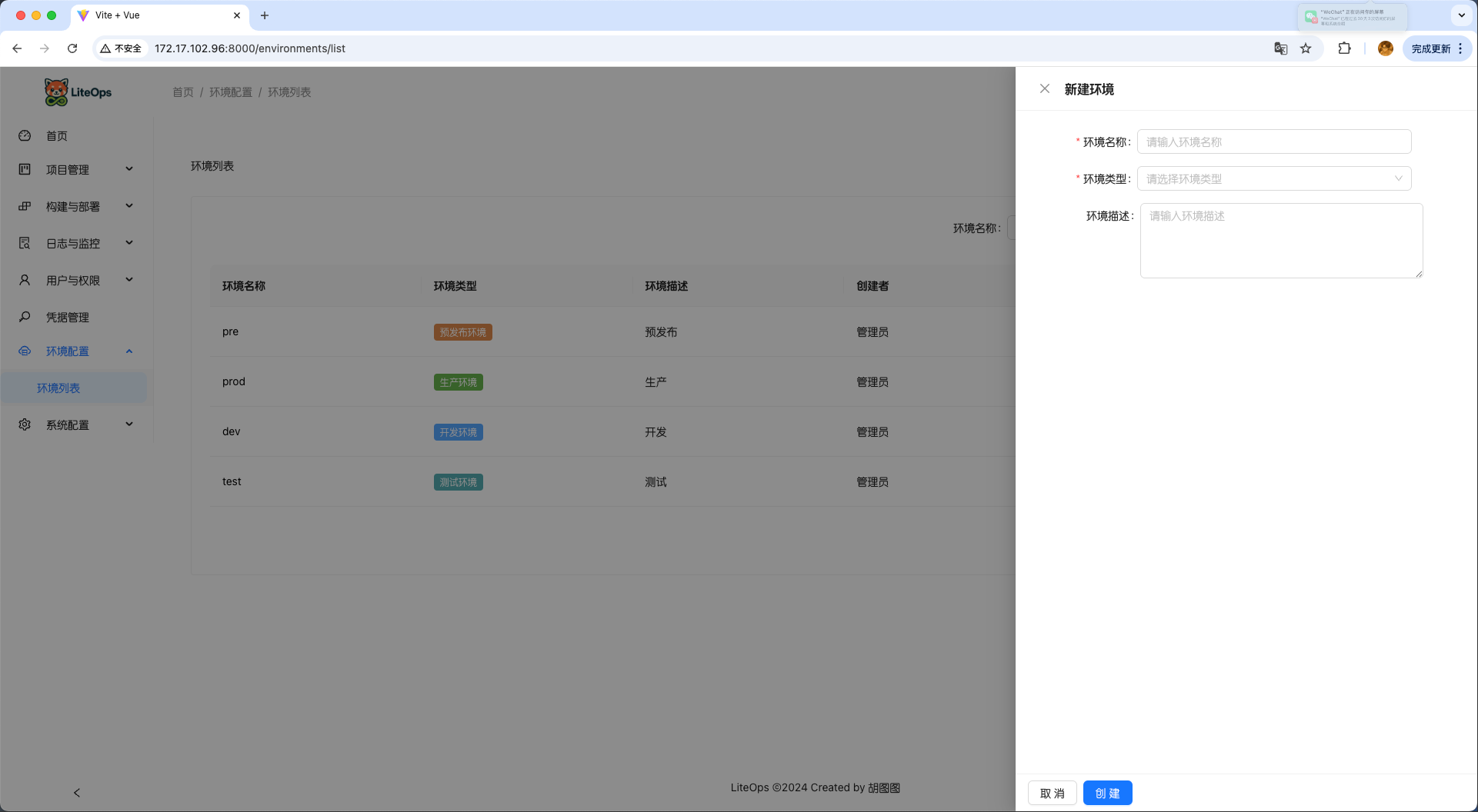Screen dimensions: 1478x812
Task: Expand the 系统配置 menu
Action: click(x=77, y=425)
